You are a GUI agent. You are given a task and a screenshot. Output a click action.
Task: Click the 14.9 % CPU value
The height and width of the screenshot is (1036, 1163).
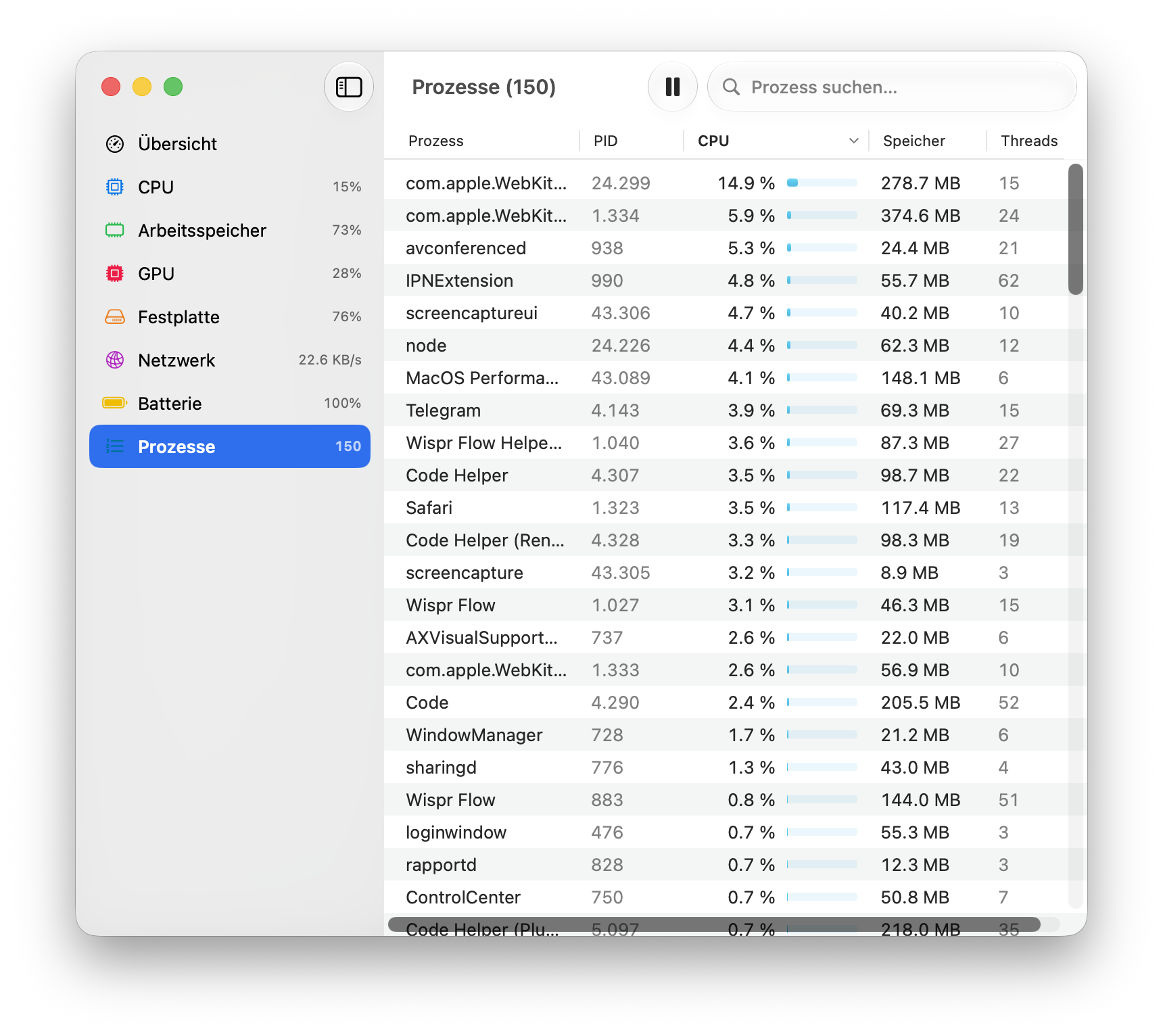pos(746,183)
